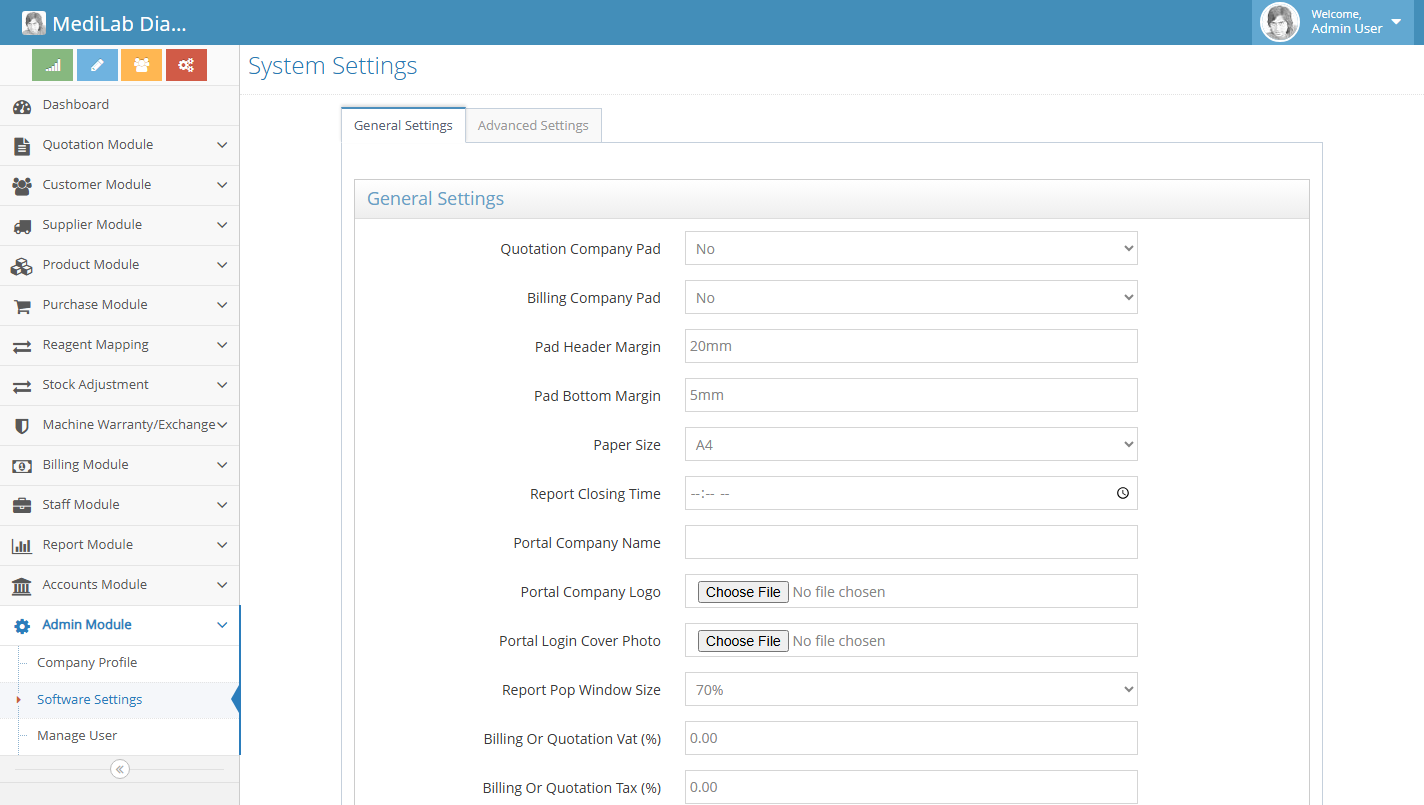Choose File for Portal Login Cover Photo
This screenshot has width=1424, height=805.
tap(743, 641)
